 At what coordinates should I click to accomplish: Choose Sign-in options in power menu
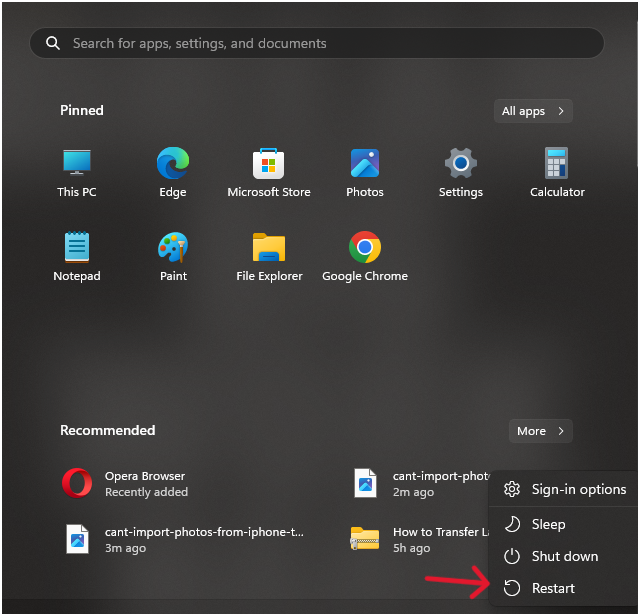tap(564, 489)
